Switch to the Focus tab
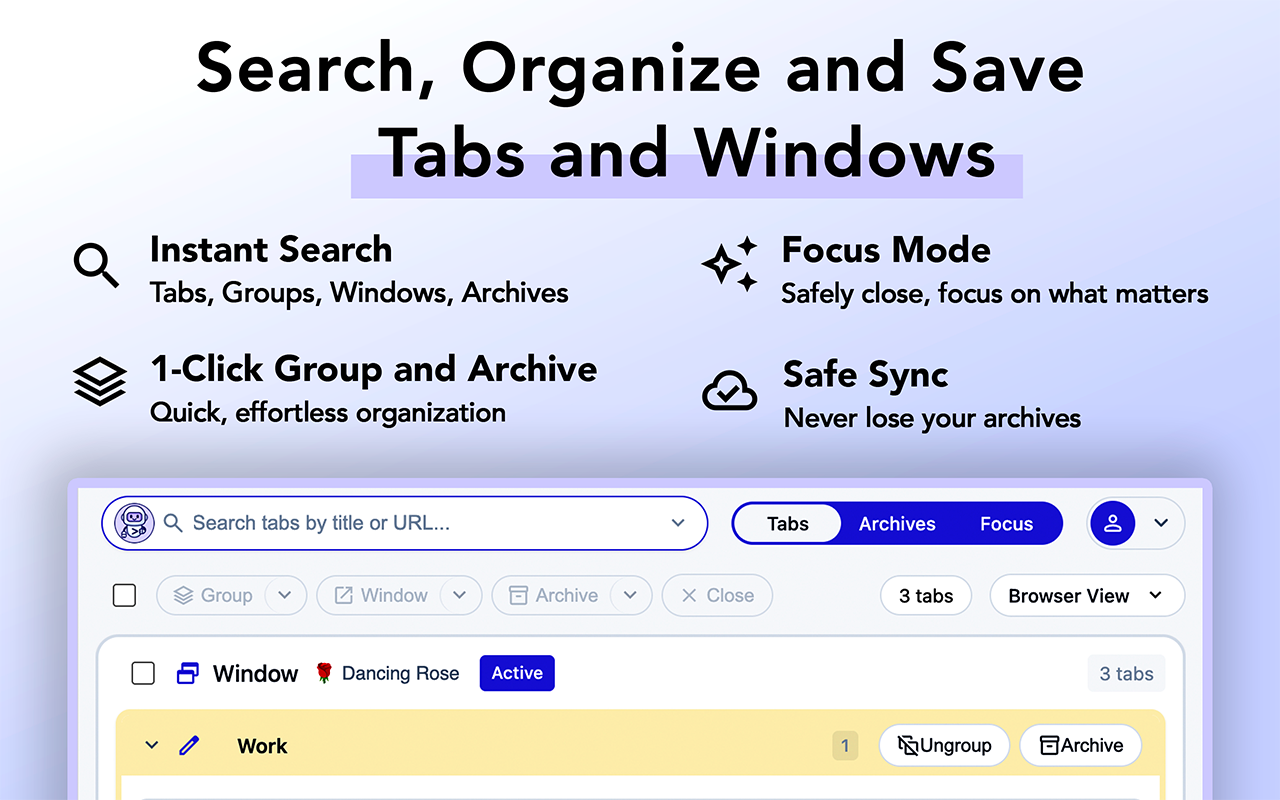 click(x=1006, y=523)
